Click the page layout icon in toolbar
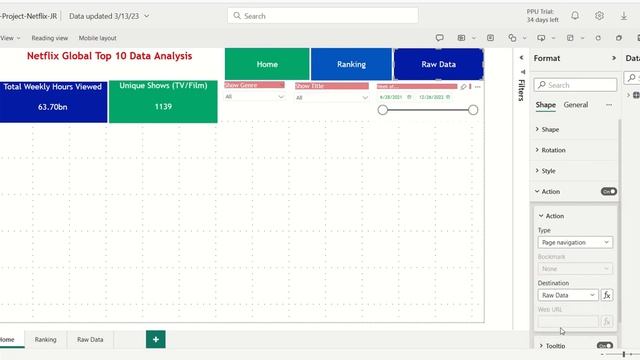Viewport: 640px width, 360px height. pyautogui.click(x=570, y=38)
